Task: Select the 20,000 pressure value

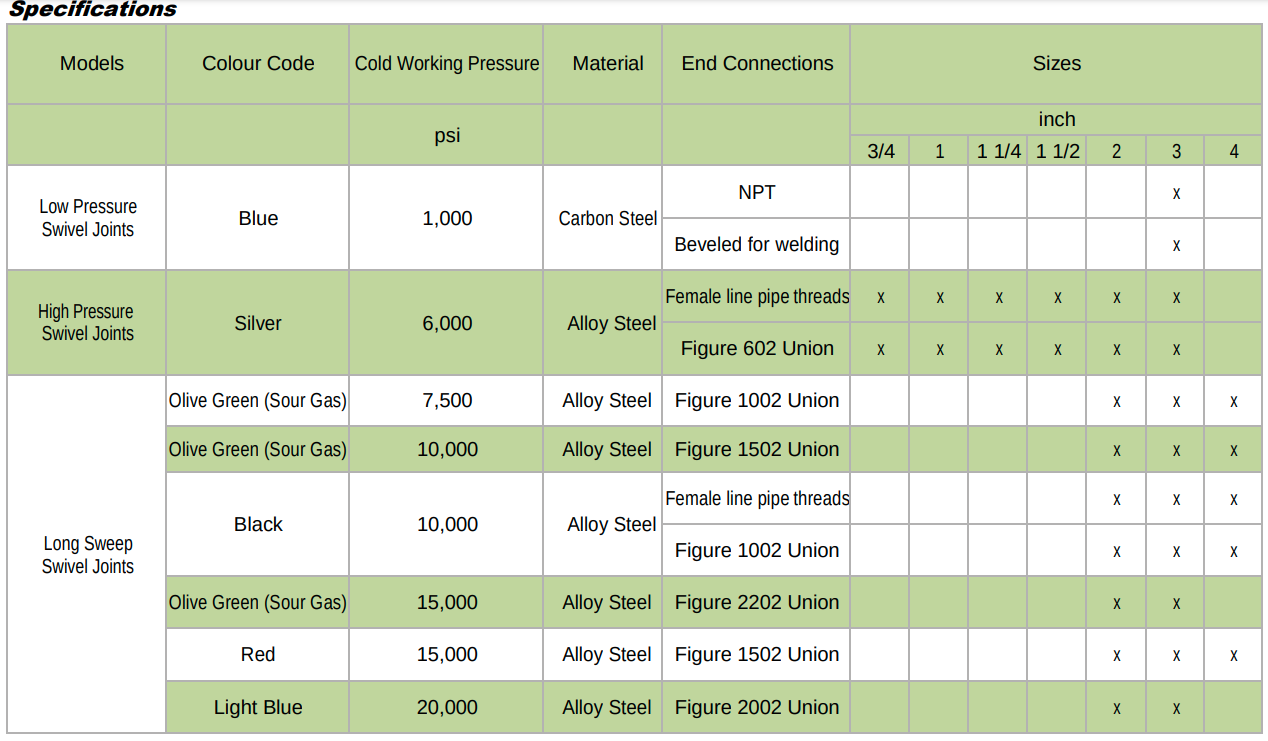Action: 447,707
